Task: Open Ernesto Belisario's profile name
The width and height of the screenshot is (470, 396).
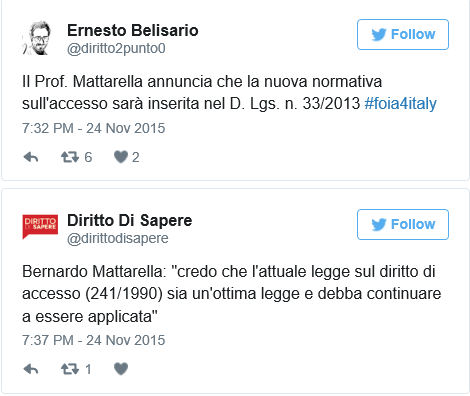Action: pos(133,30)
